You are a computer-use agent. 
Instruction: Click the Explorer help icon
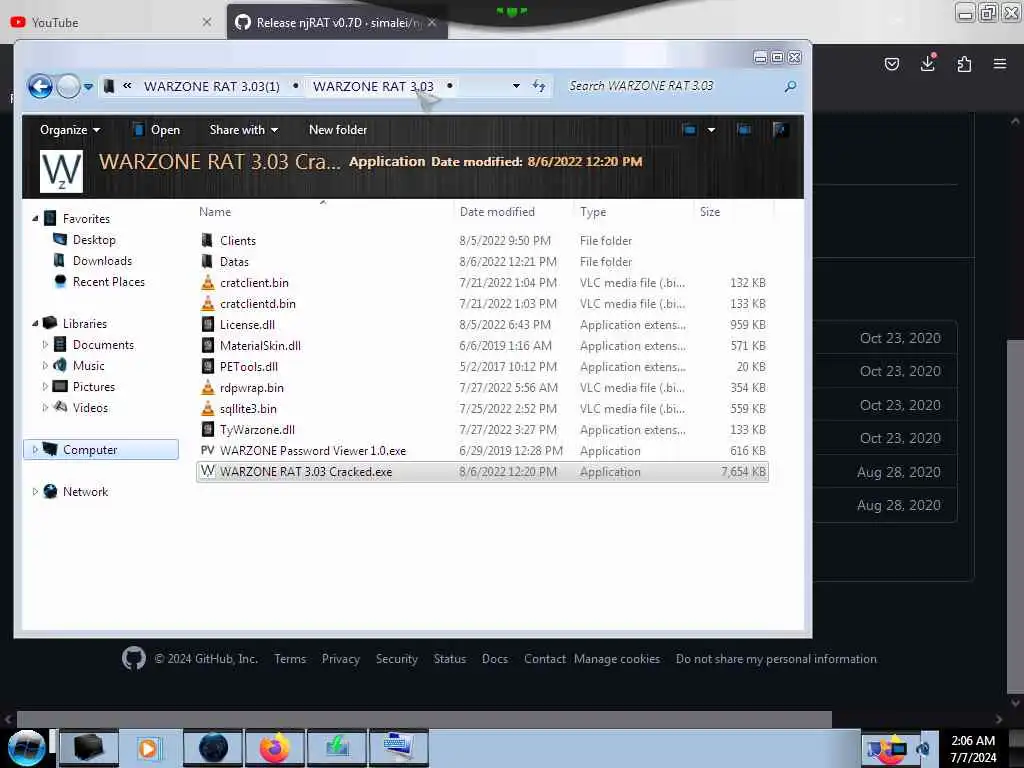(779, 130)
